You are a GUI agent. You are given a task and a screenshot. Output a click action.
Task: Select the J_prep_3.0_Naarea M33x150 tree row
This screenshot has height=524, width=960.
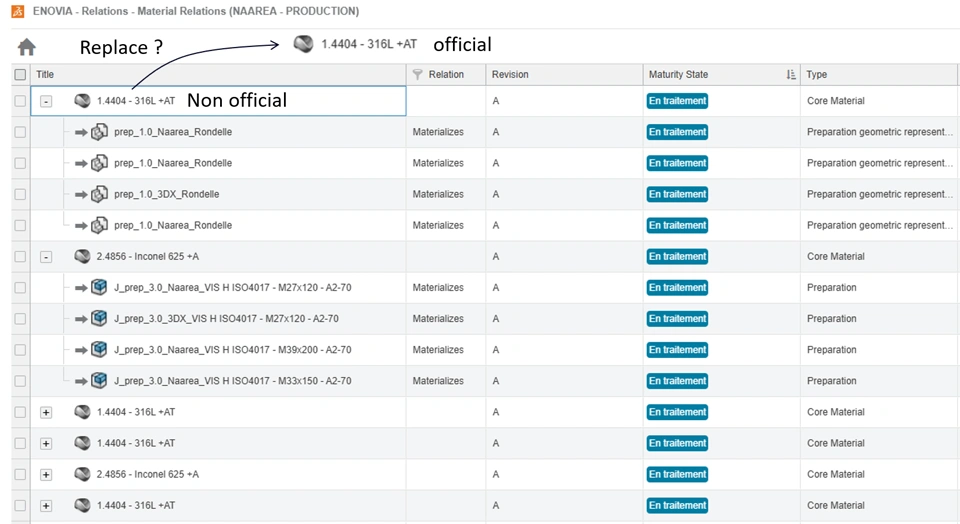point(232,381)
